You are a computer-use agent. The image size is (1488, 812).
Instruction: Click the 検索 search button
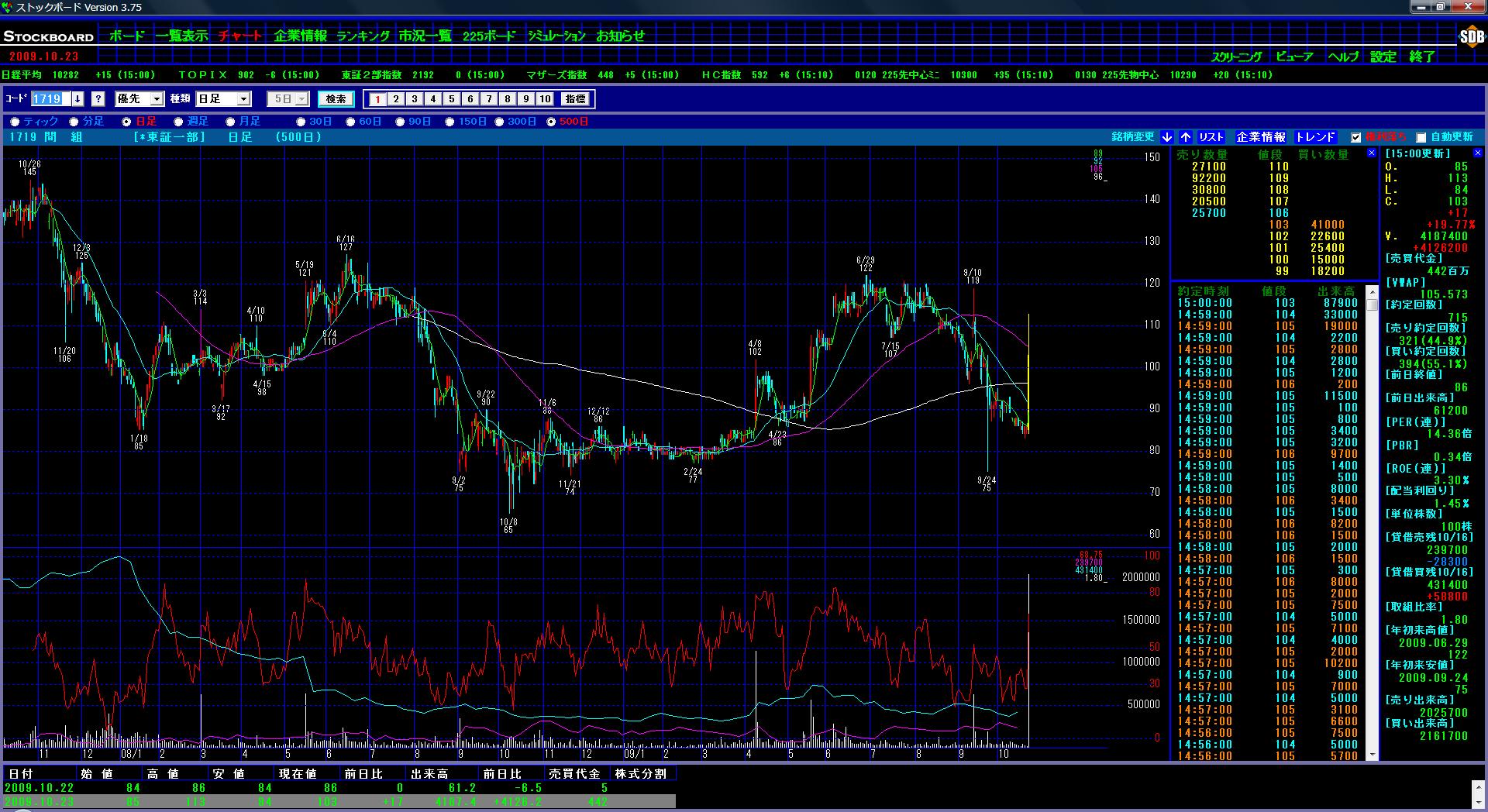[336, 99]
